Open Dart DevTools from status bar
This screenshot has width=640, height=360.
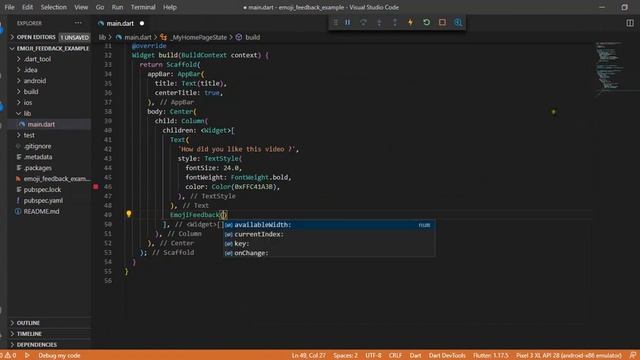(447, 356)
